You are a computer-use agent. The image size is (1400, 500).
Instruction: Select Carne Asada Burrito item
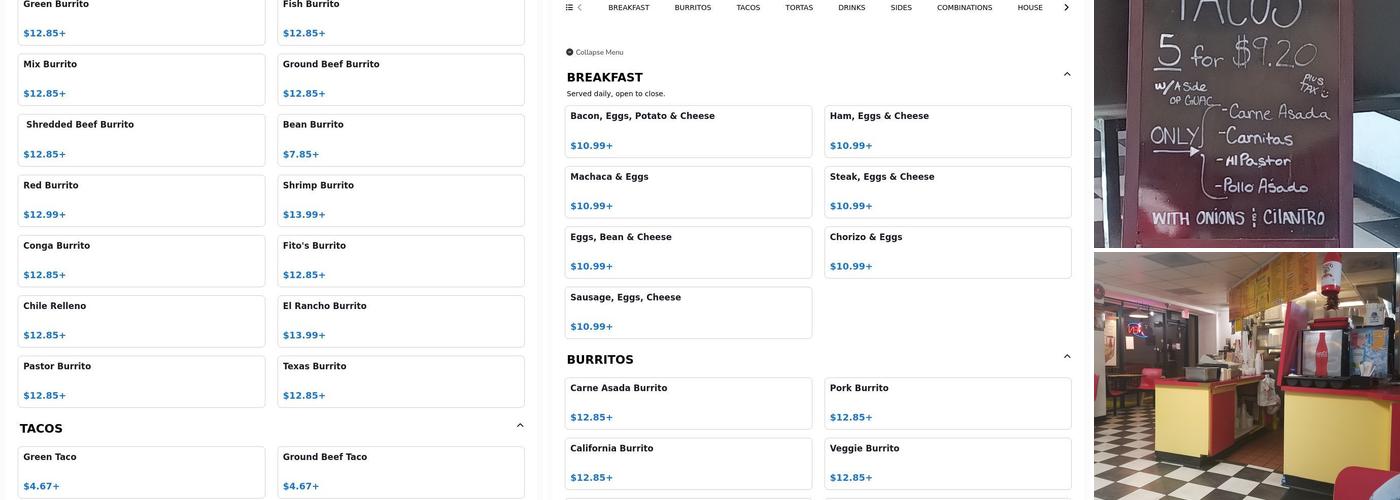[688, 403]
